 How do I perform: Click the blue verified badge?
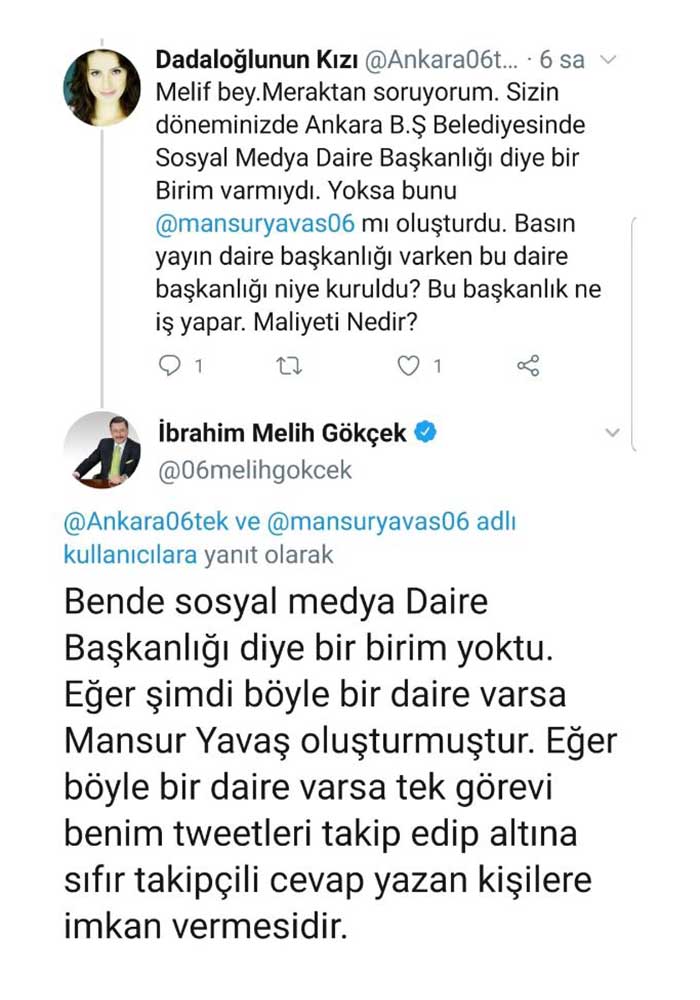pos(425,433)
